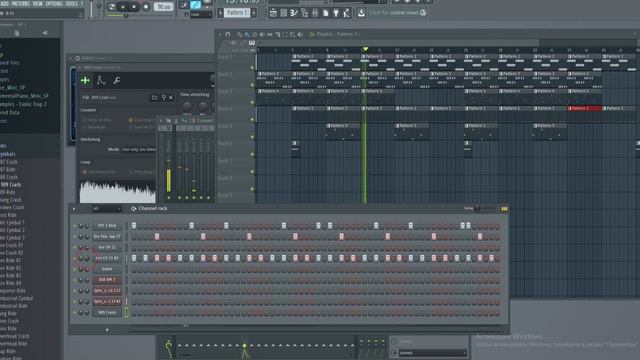Mute the top channel in Channel rack
The height and width of the screenshot is (360, 640).
75,226
